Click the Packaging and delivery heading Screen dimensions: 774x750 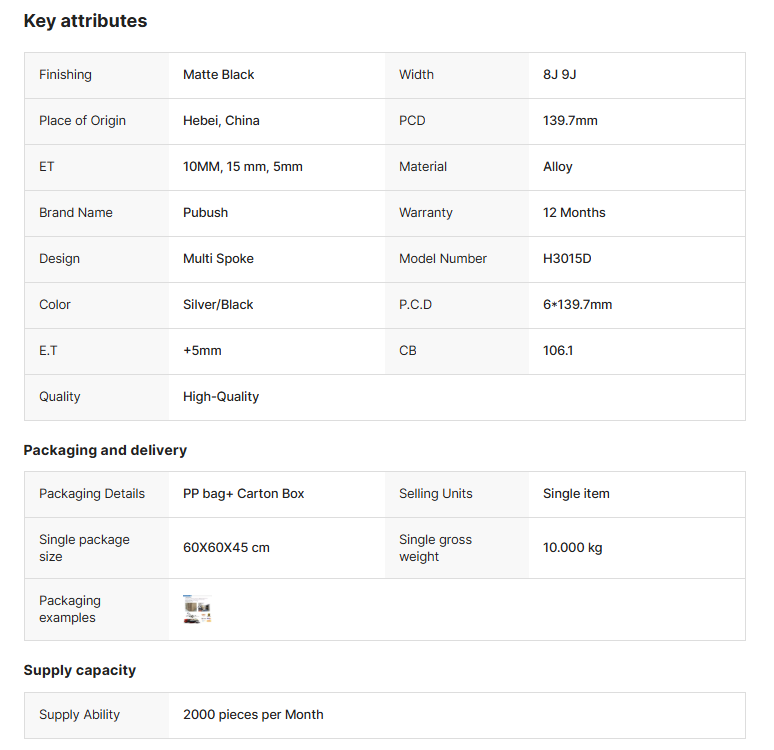coord(105,450)
